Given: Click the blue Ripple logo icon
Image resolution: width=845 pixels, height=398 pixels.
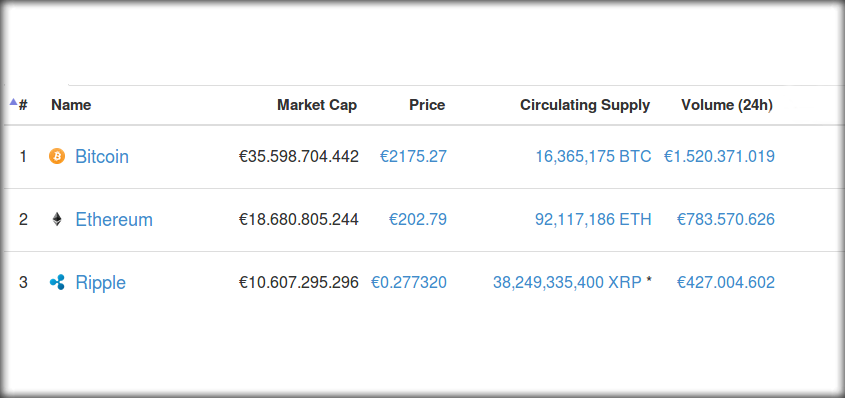Looking at the screenshot, I should [57, 282].
